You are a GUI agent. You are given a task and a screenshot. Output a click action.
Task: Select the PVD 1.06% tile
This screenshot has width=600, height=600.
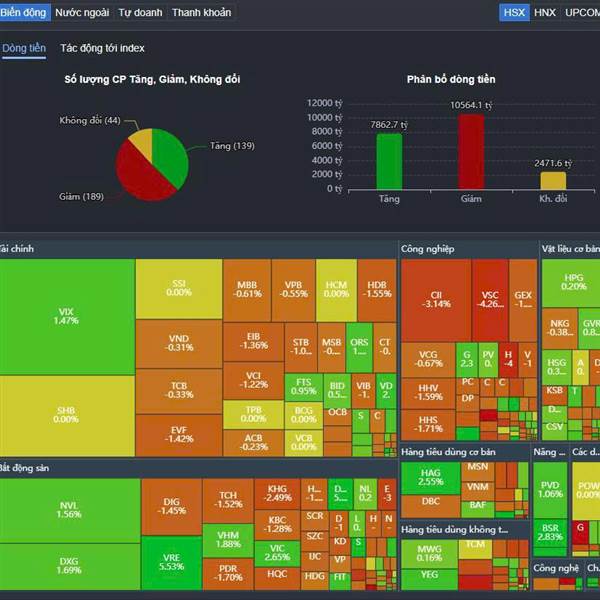click(550, 490)
